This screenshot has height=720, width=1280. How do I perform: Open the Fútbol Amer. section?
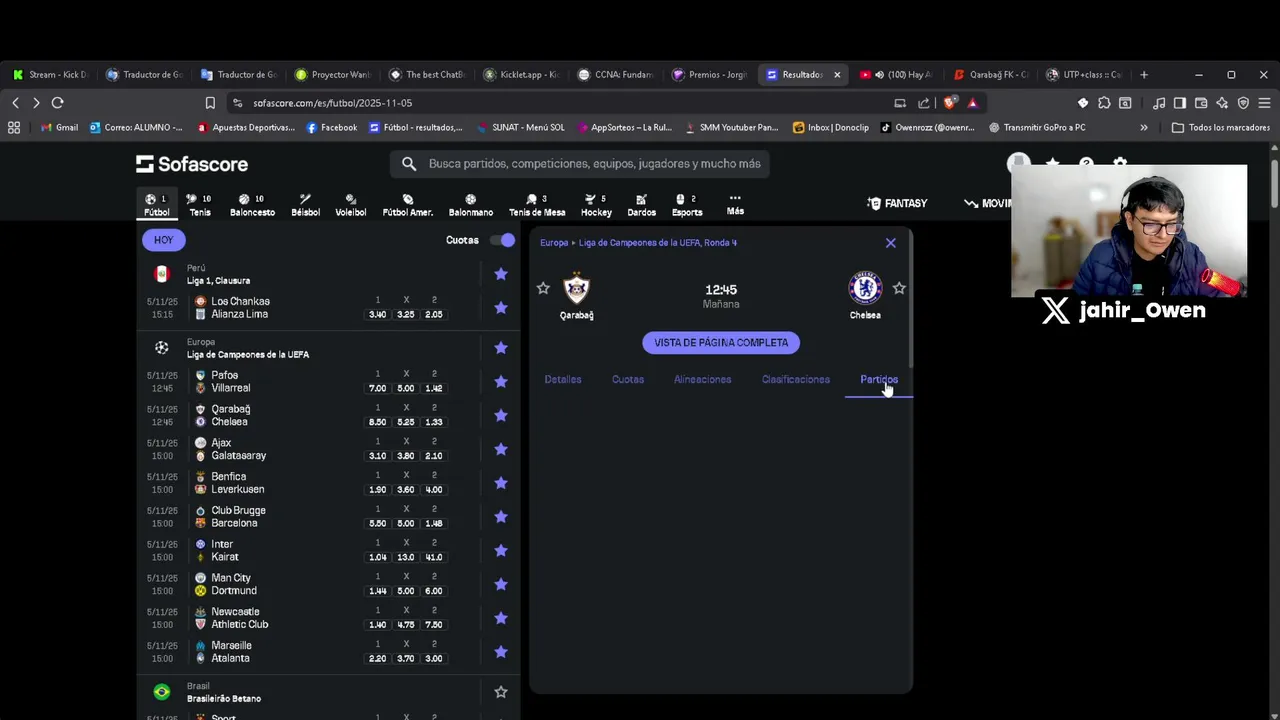pos(407,204)
